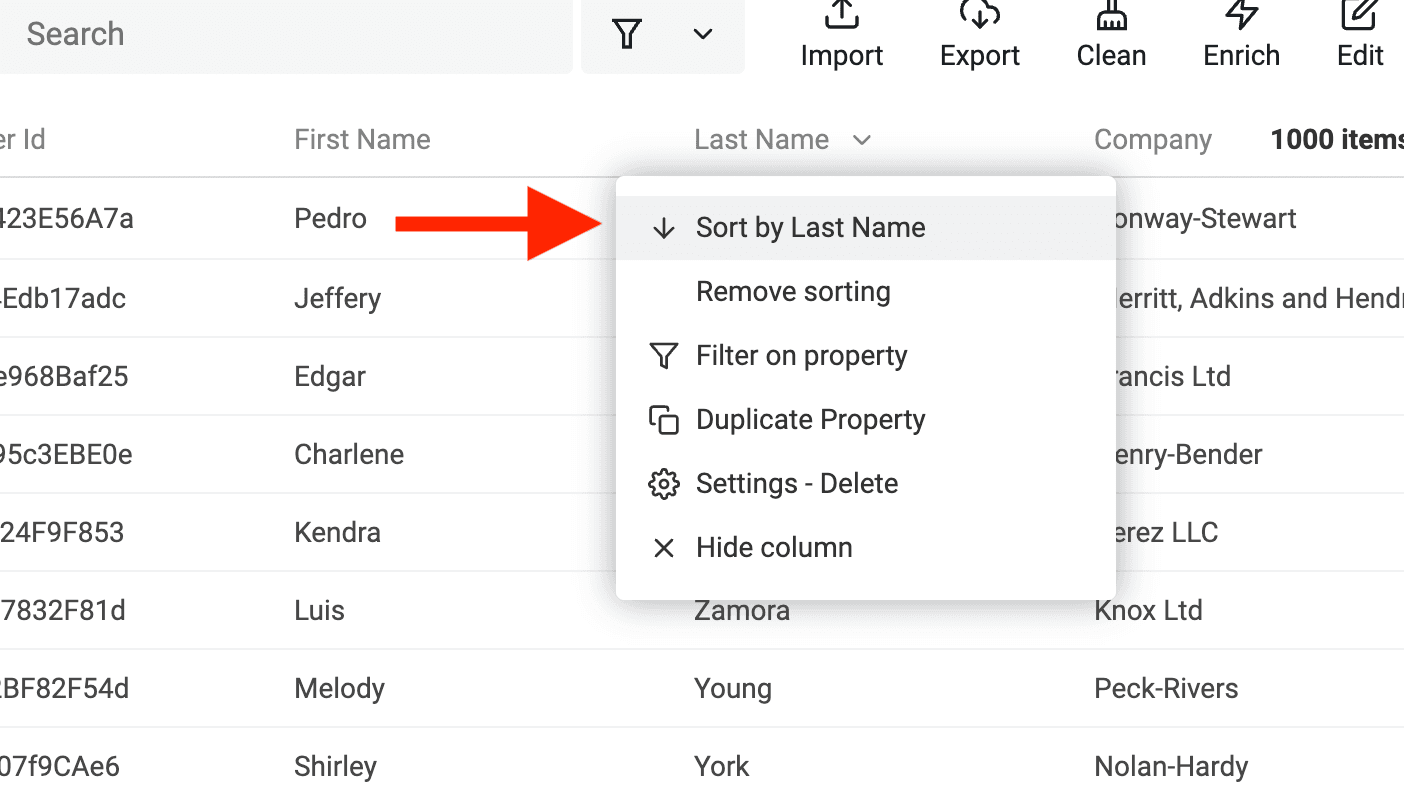Click the Pedro first name cell

tap(330, 218)
